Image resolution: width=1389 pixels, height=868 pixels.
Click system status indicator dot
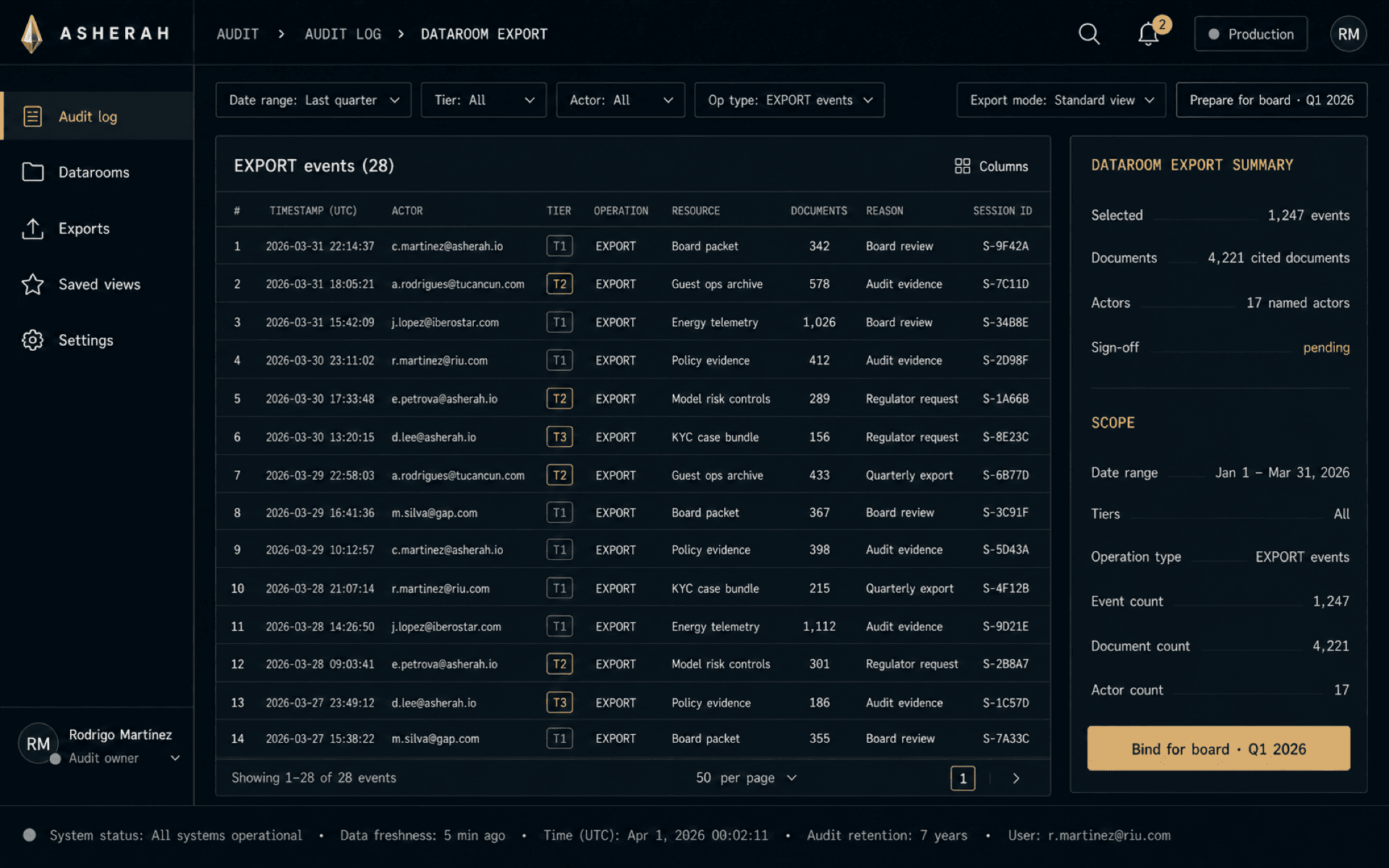click(x=30, y=835)
